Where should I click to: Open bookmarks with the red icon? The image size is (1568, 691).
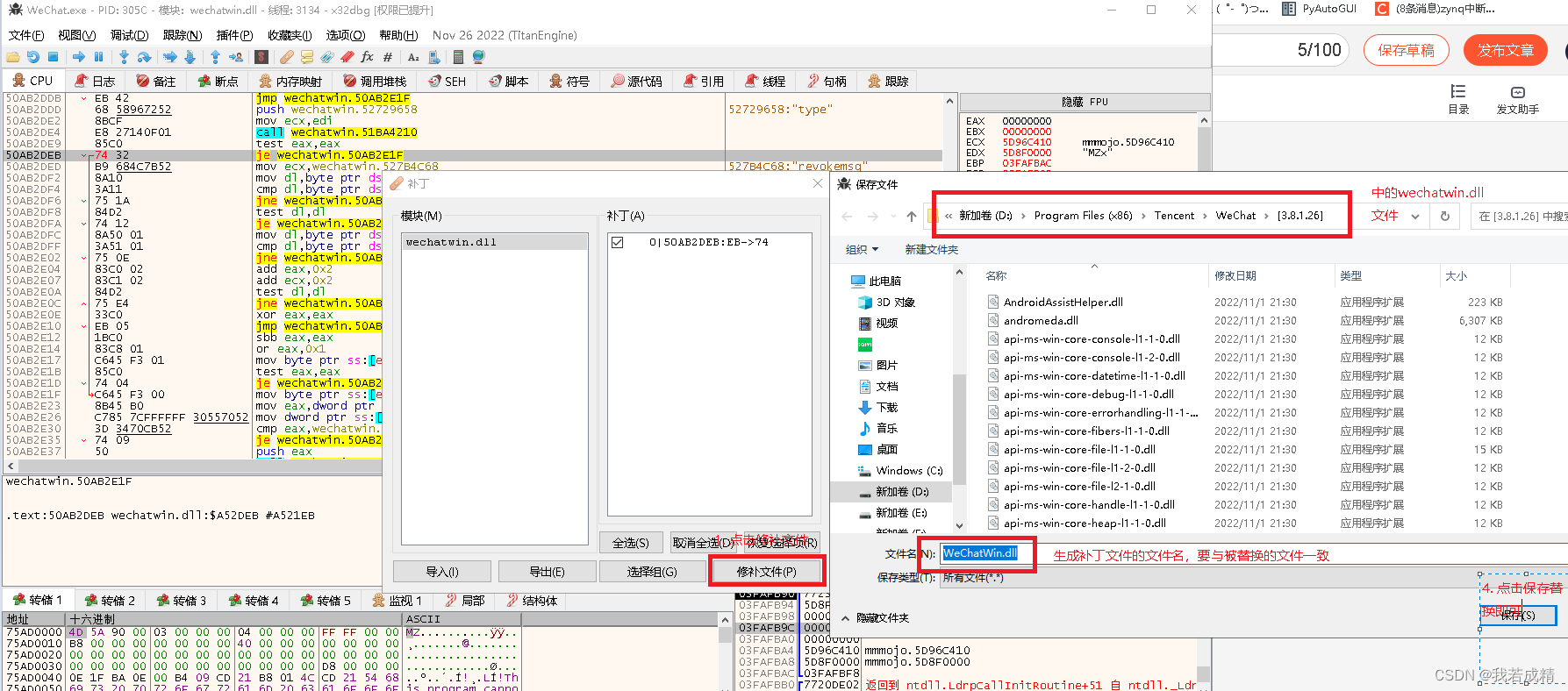tap(347, 57)
